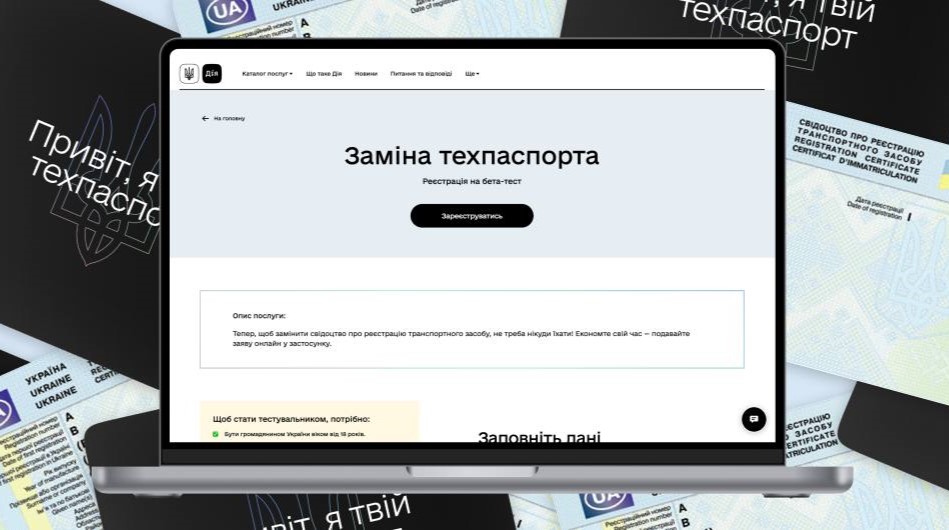949x530 pixels.
Task: Click the Заповніть дані heading
Action: point(539,436)
